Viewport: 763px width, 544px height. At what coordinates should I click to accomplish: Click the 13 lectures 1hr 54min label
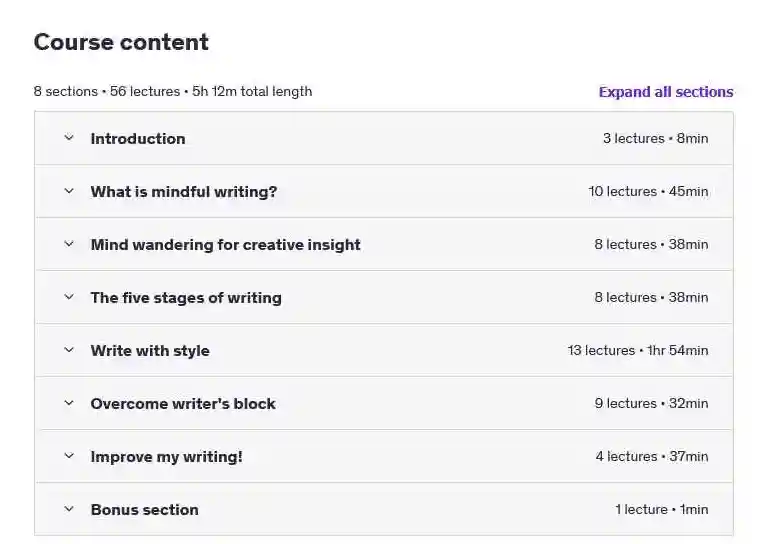637,350
